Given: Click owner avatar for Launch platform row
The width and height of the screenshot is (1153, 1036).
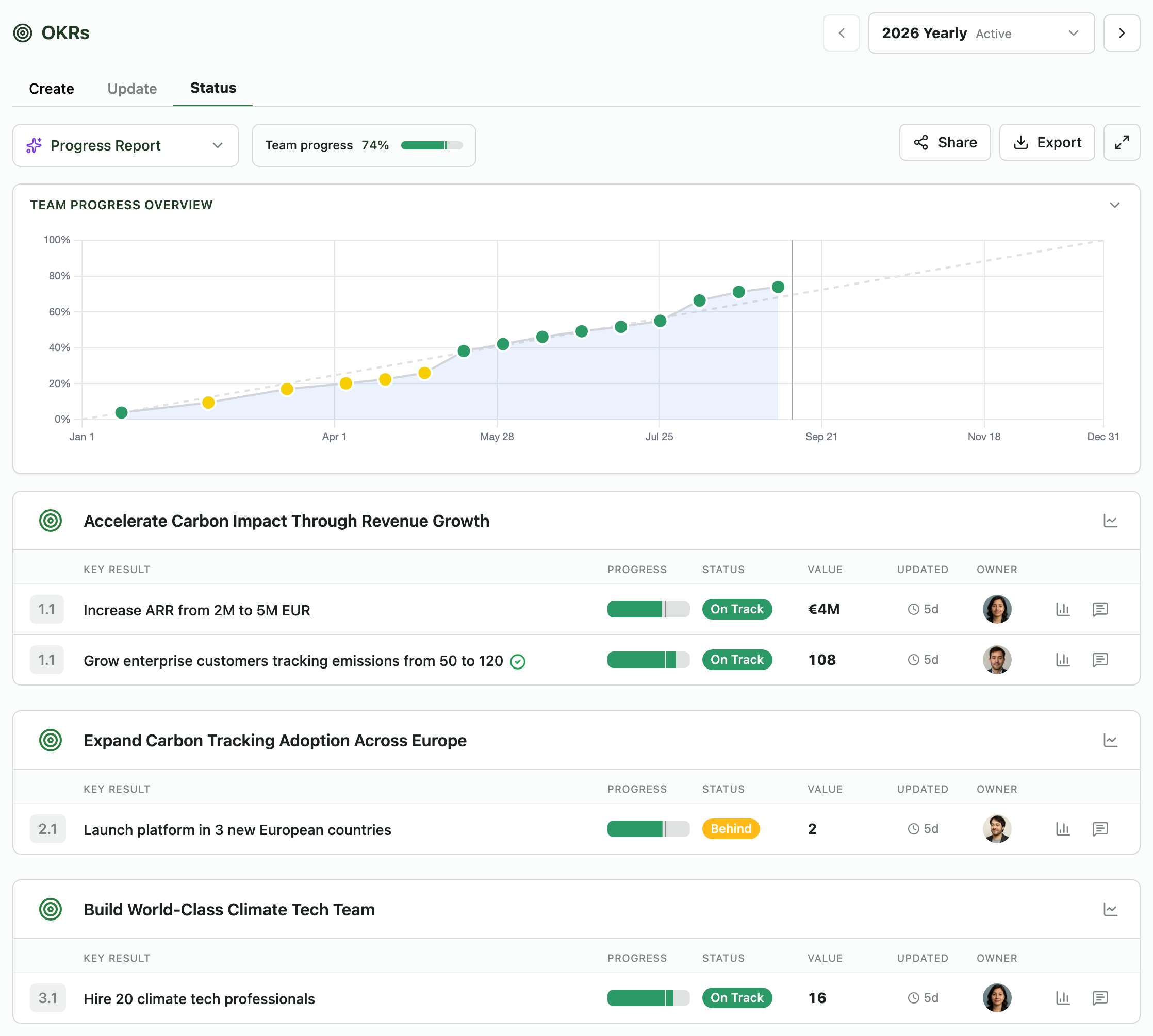Looking at the screenshot, I should 996,829.
